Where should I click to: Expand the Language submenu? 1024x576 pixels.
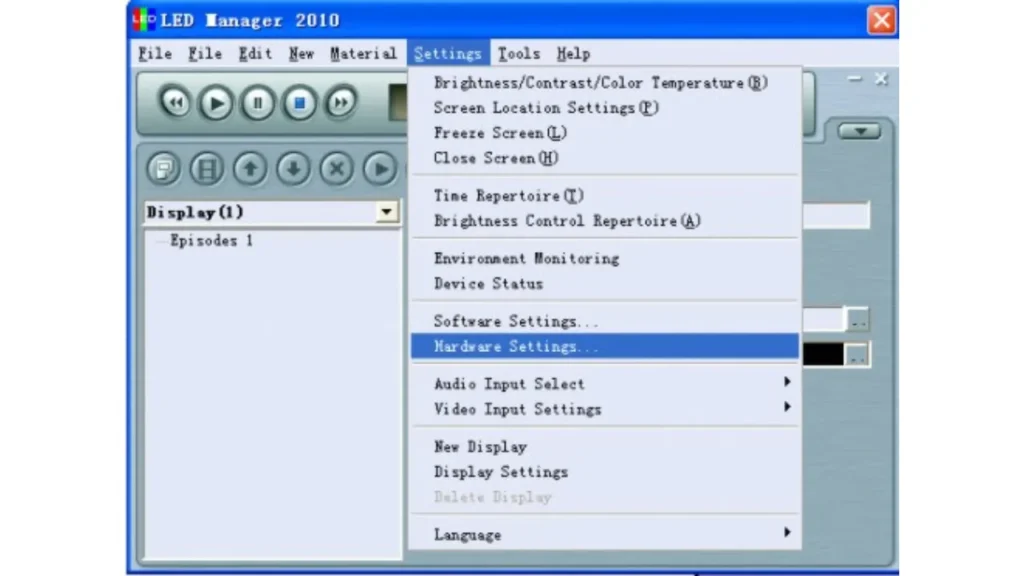(467, 534)
